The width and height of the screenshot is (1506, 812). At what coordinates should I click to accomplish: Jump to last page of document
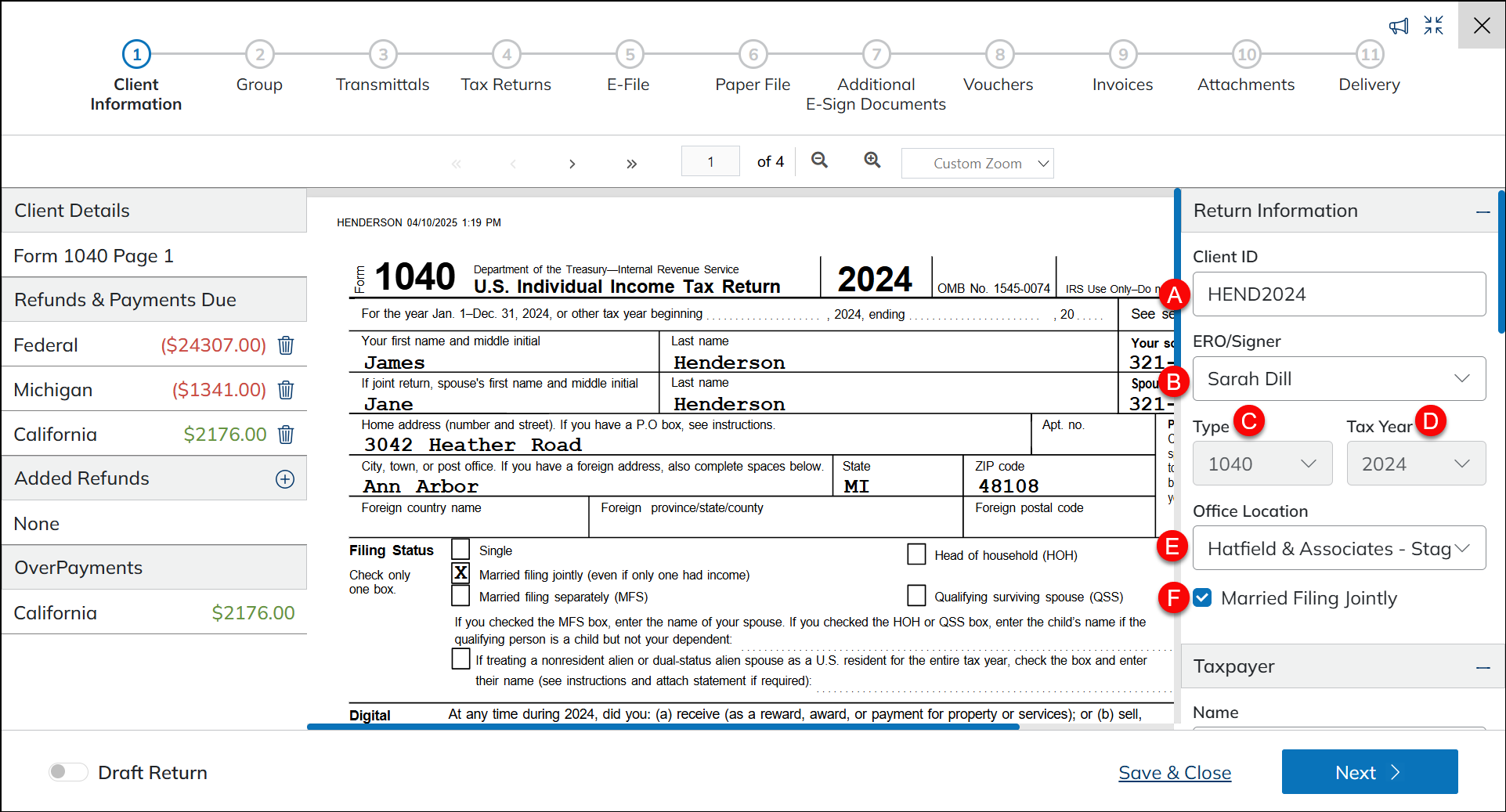631,164
